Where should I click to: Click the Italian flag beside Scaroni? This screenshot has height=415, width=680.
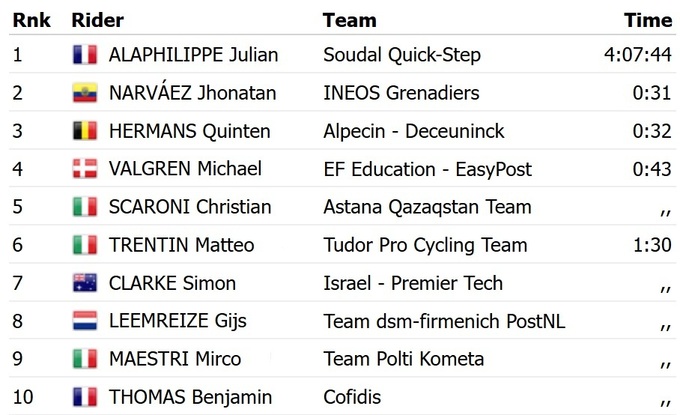[x=85, y=207]
